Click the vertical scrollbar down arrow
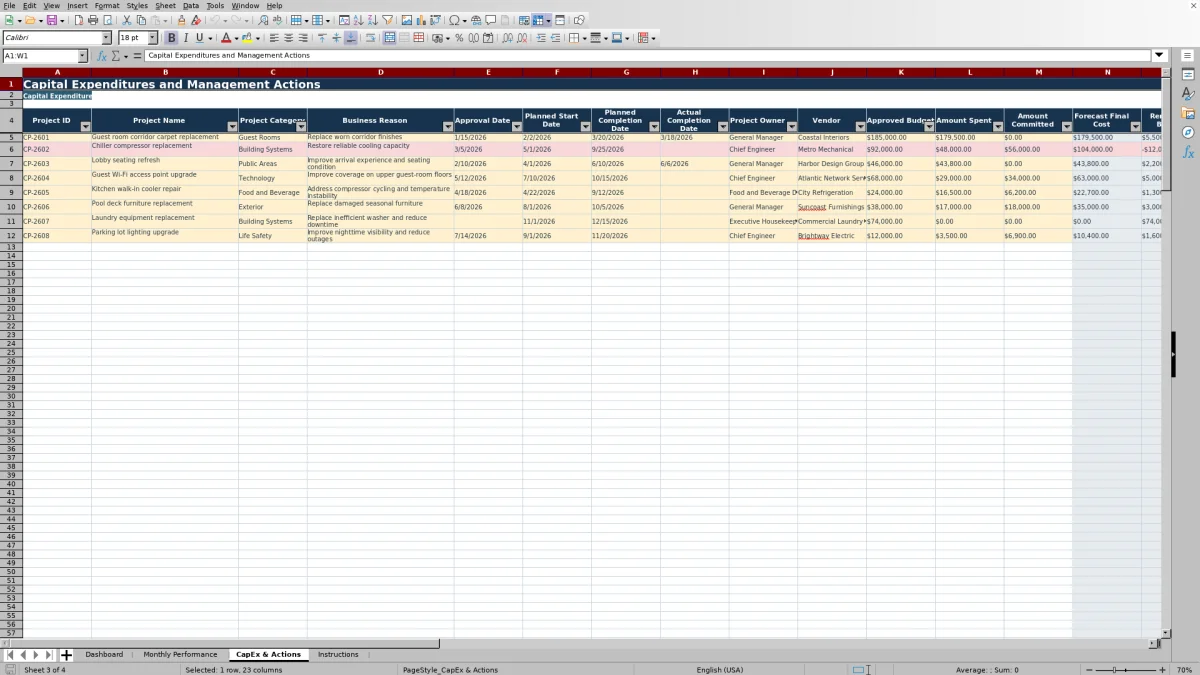 coord(1165,633)
